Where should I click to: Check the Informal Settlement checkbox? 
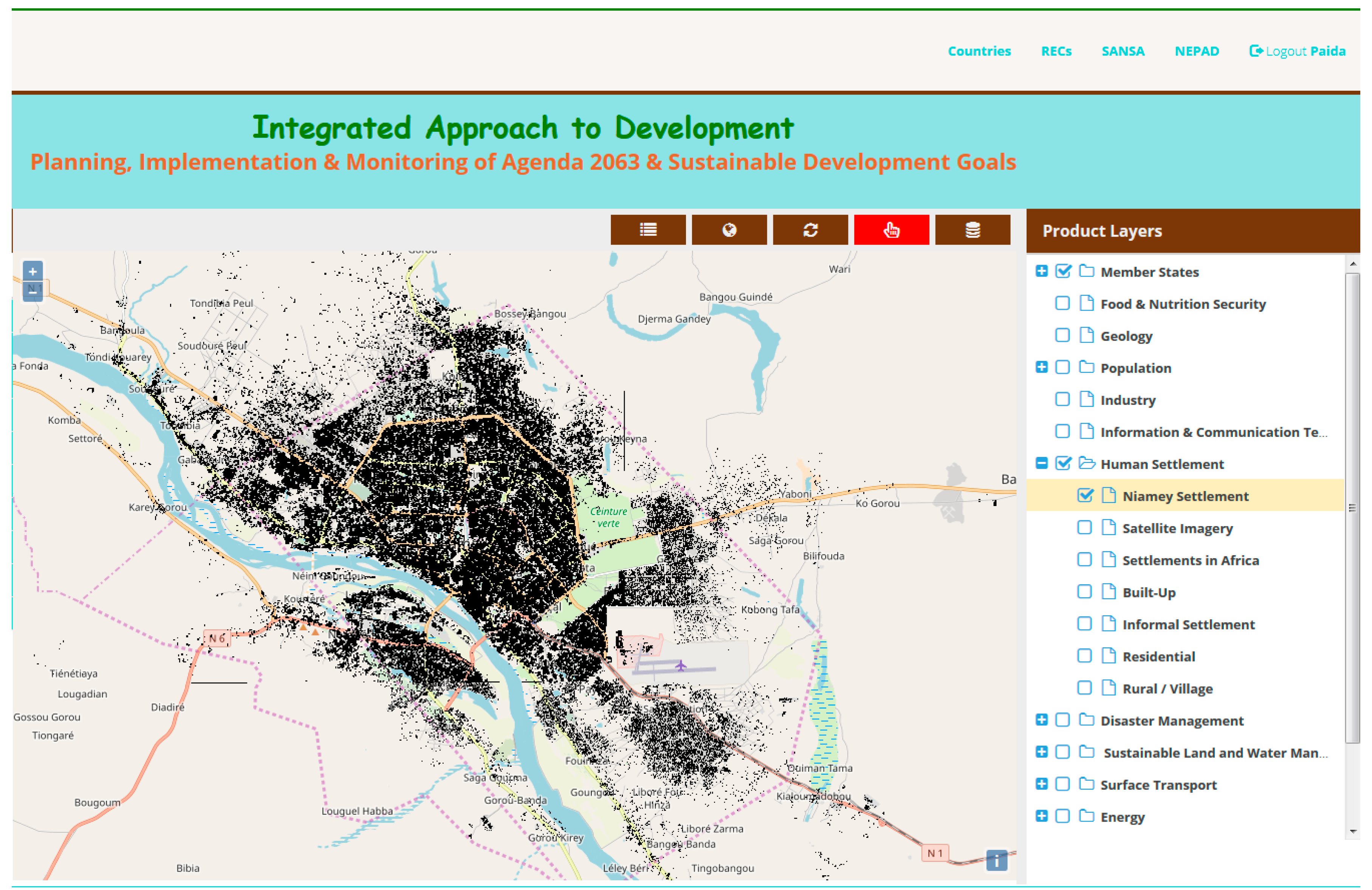point(1084,624)
